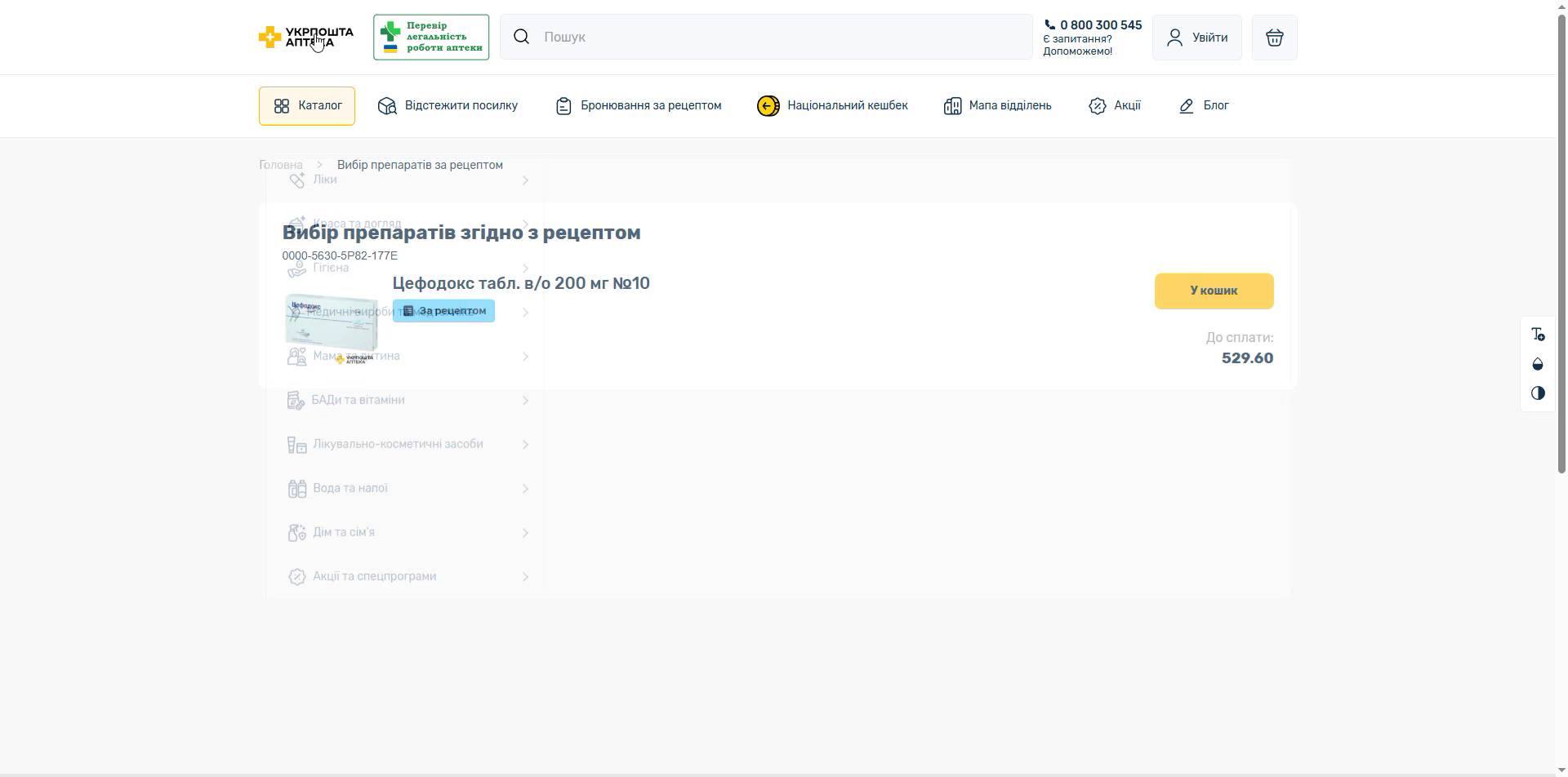Add Цефодокс to cart with У кошик
This screenshot has height=777, width=1568.
click(x=1214, y=291)
